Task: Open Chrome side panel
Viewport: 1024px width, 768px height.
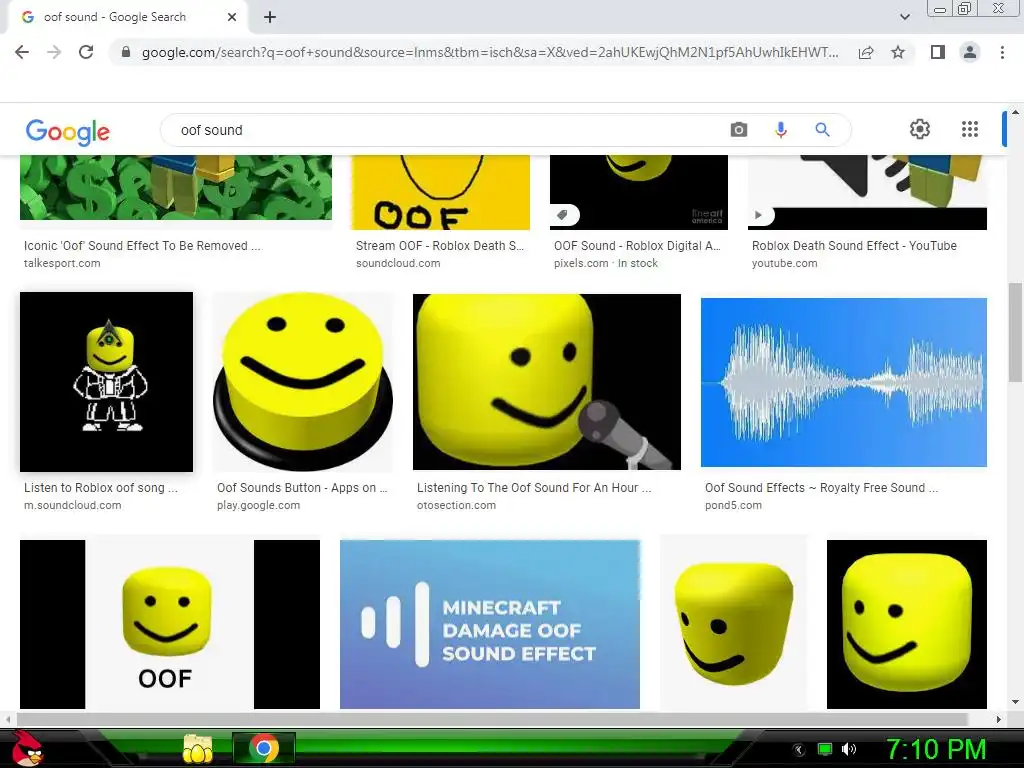Action: tap(938, 52)
